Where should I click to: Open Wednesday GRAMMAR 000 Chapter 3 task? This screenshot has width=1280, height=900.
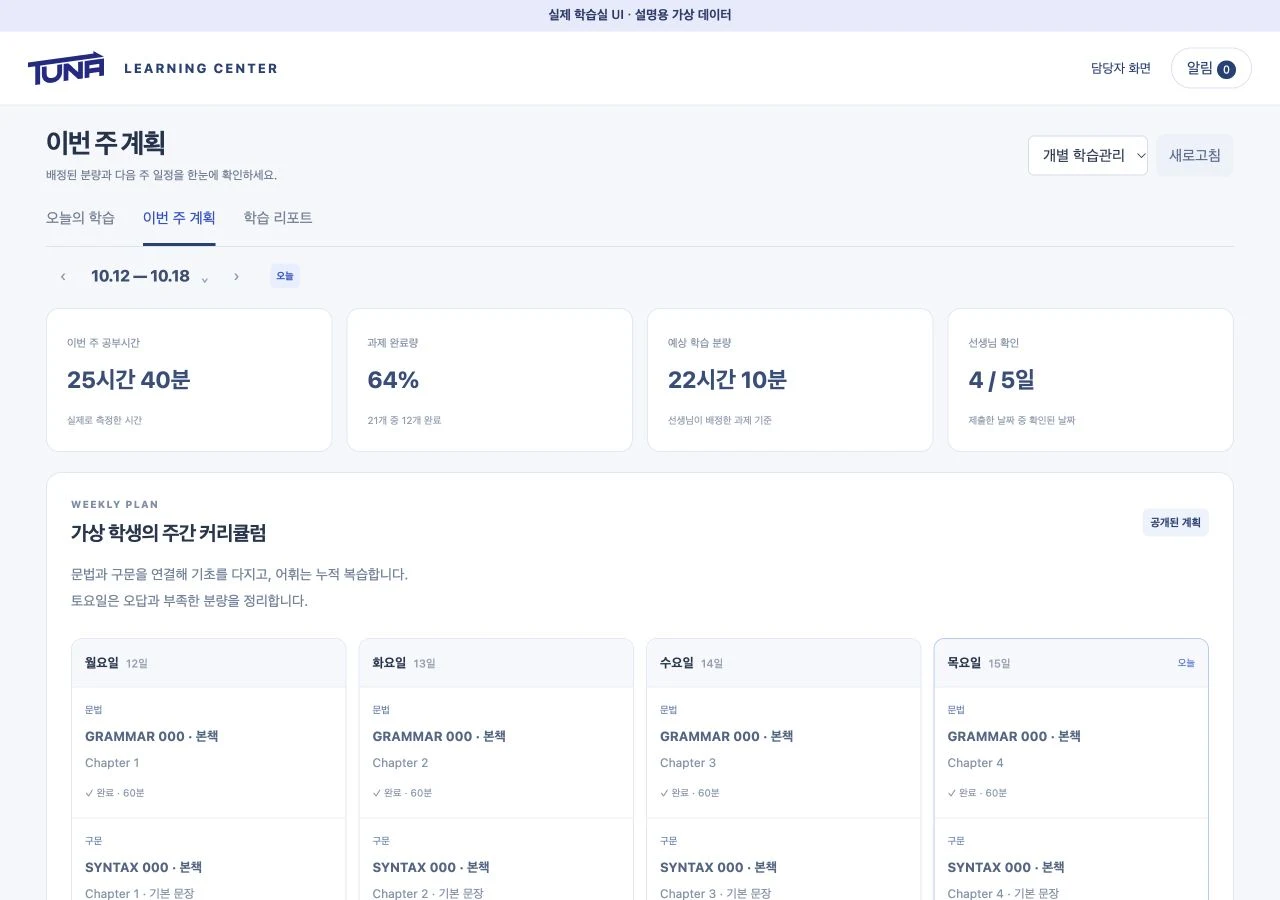point(783,752)
